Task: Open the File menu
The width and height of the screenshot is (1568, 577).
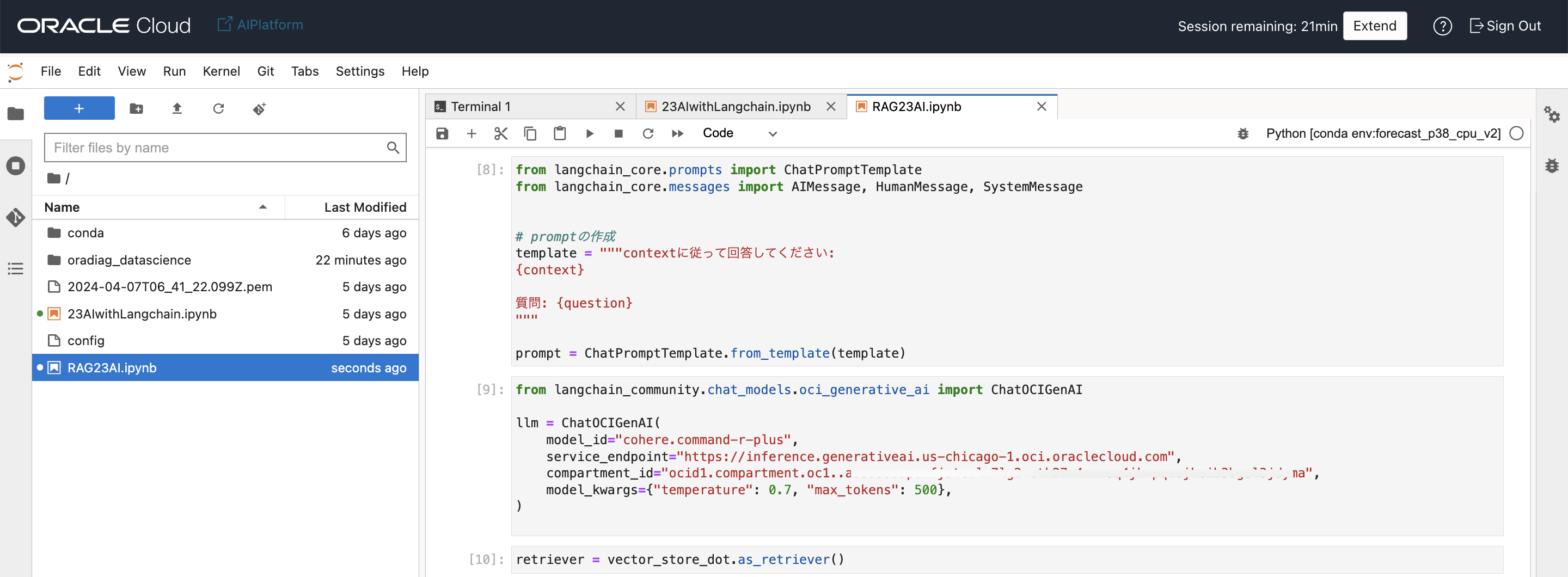Action: [x=51, y=71]
